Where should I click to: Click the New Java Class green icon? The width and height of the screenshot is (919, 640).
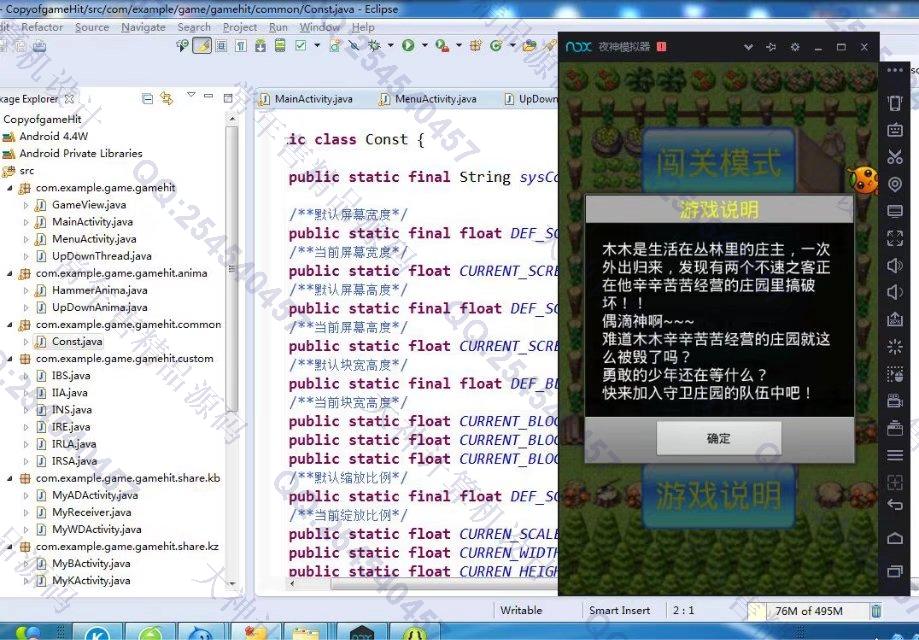coord(496,45)
